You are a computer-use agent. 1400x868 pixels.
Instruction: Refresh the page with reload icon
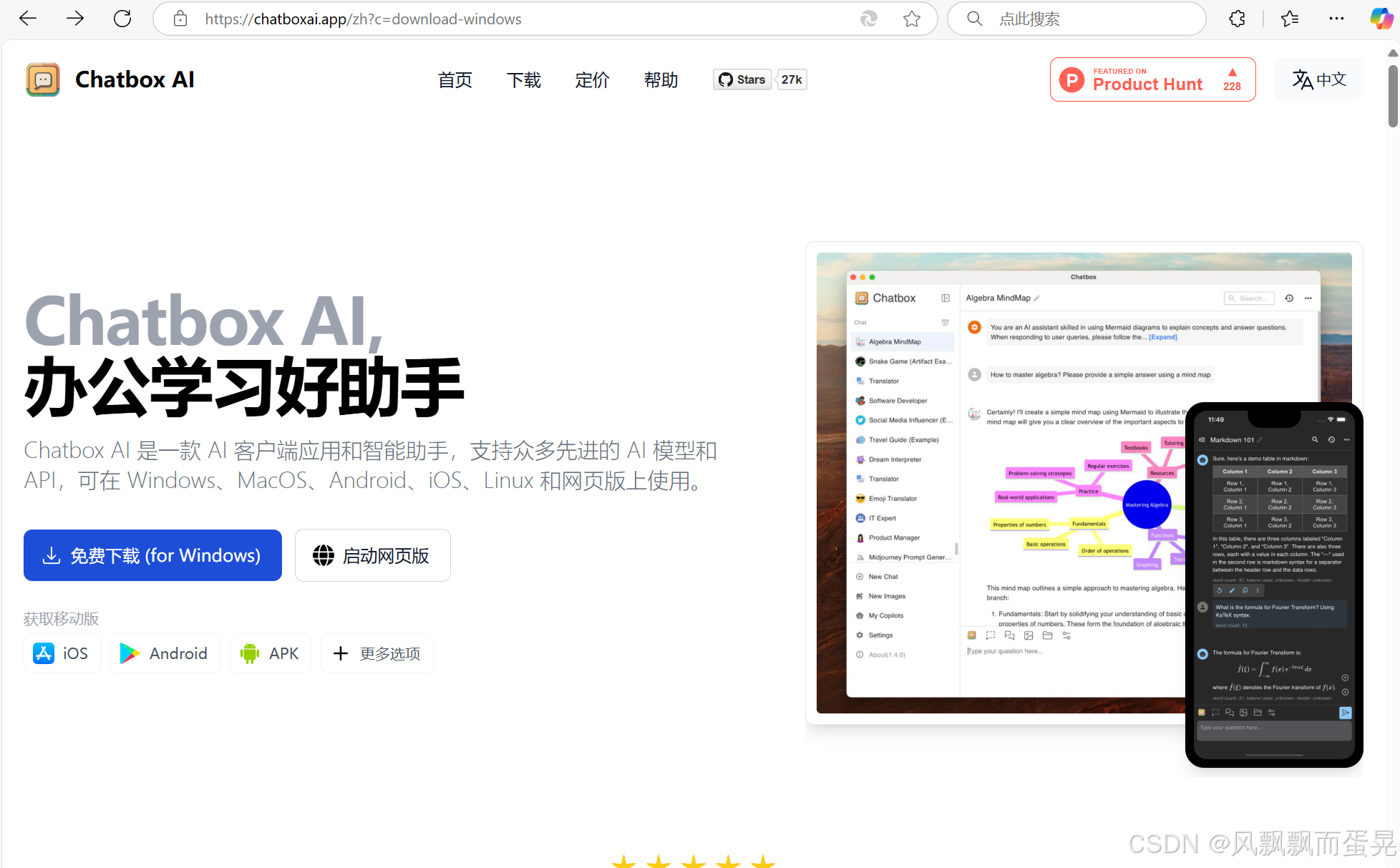tap(122, 19)
